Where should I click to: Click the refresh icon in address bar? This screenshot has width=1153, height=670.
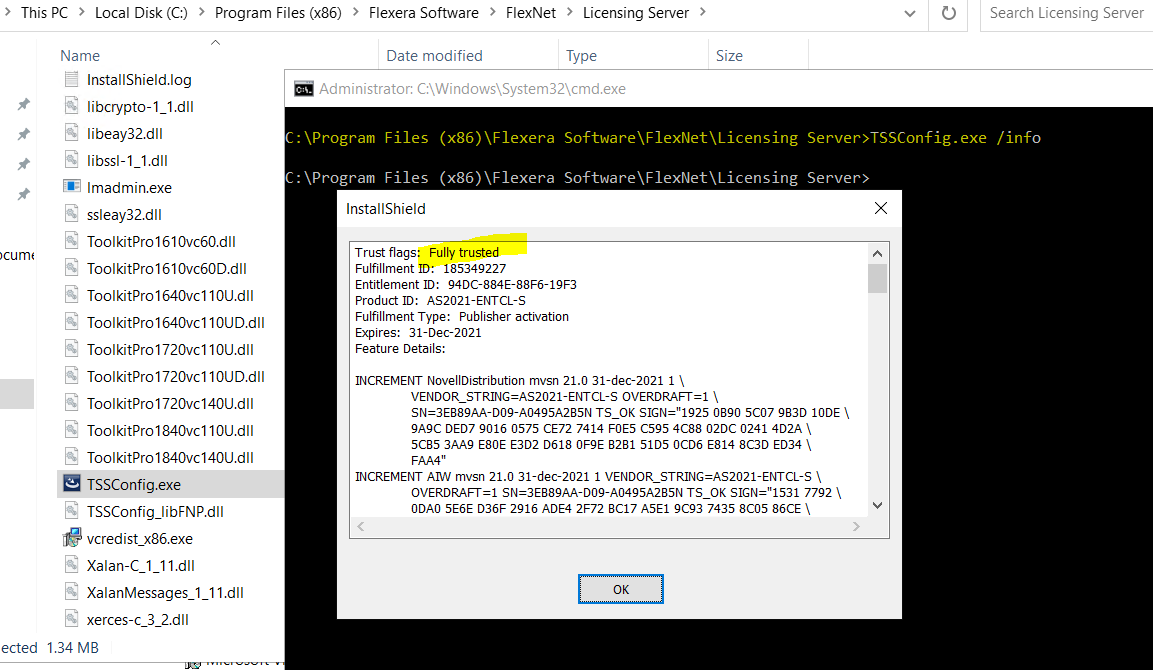pyautogui.click(x=948, y=13)
